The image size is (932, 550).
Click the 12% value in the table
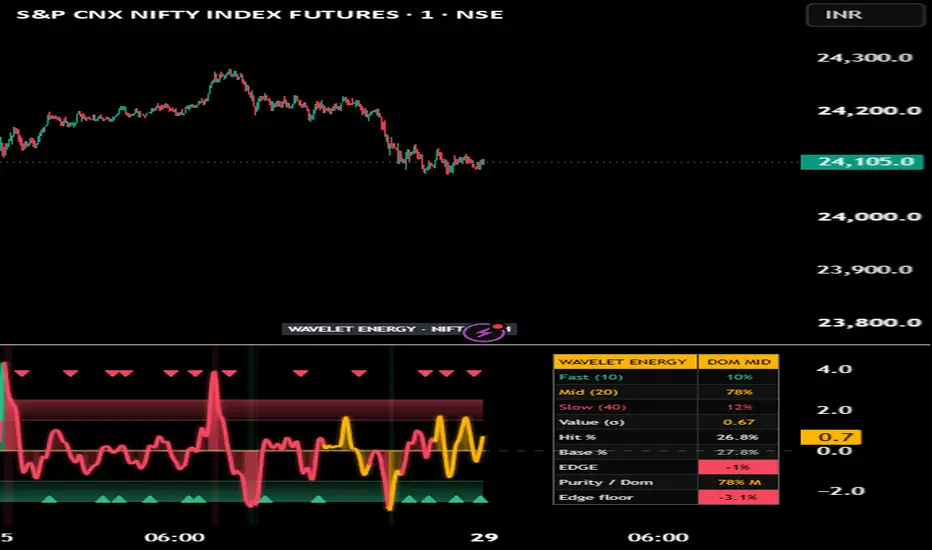[739, 407]
